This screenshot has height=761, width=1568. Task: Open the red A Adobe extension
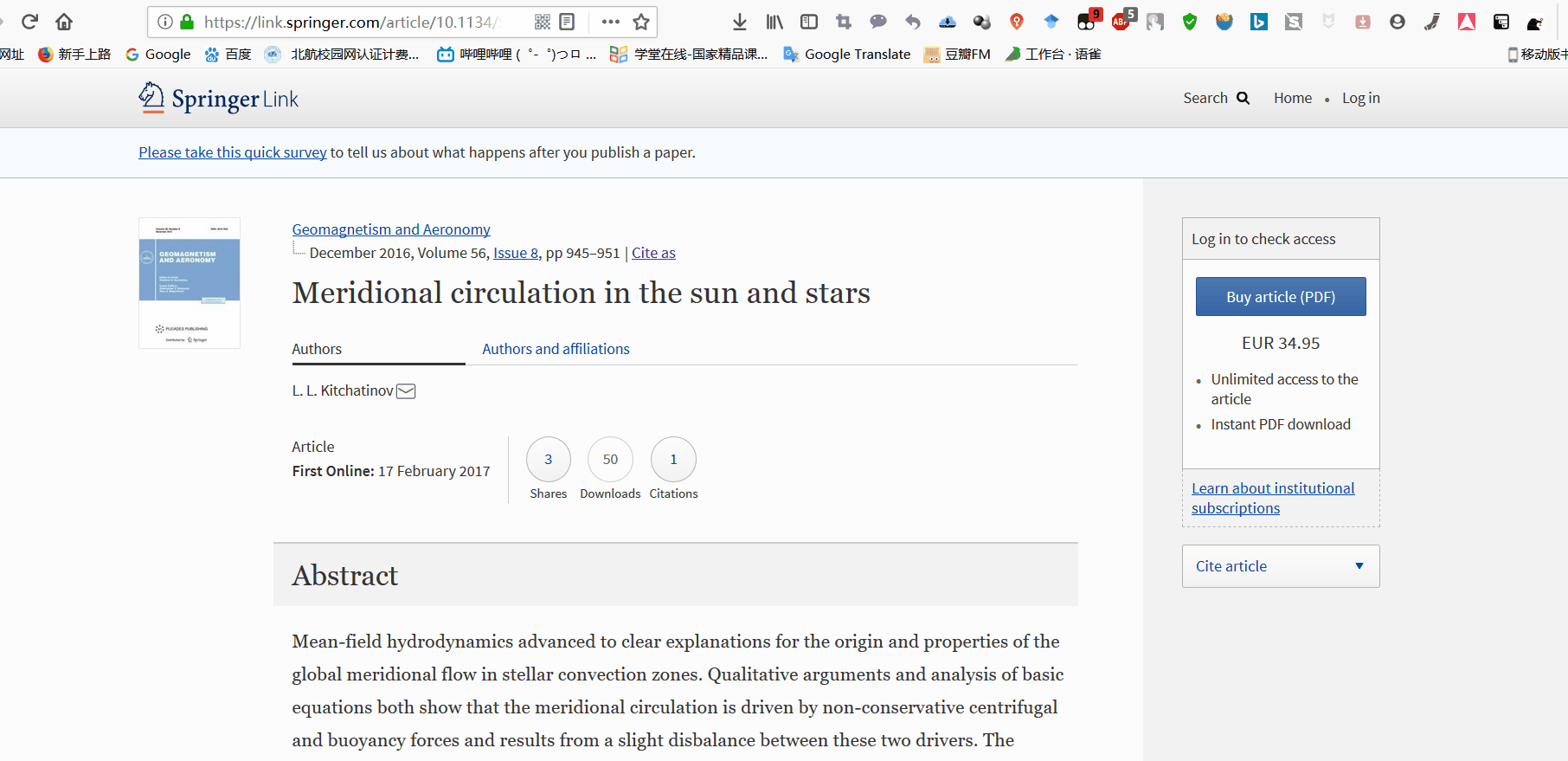[x=1467, y=22]
